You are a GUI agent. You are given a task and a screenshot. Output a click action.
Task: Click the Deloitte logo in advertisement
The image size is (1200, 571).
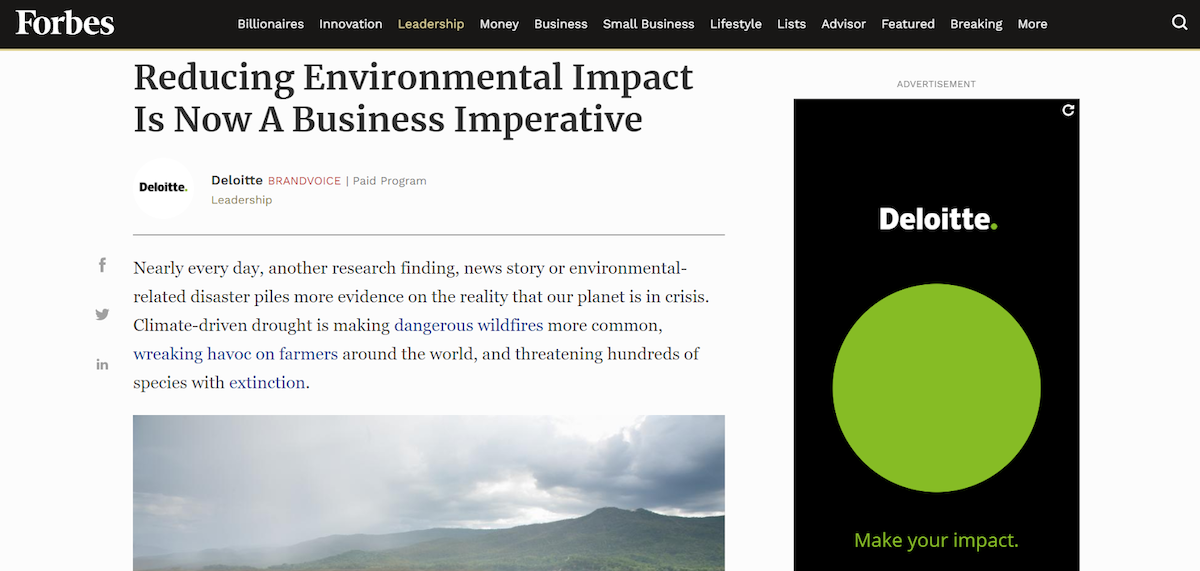[937, 219]
